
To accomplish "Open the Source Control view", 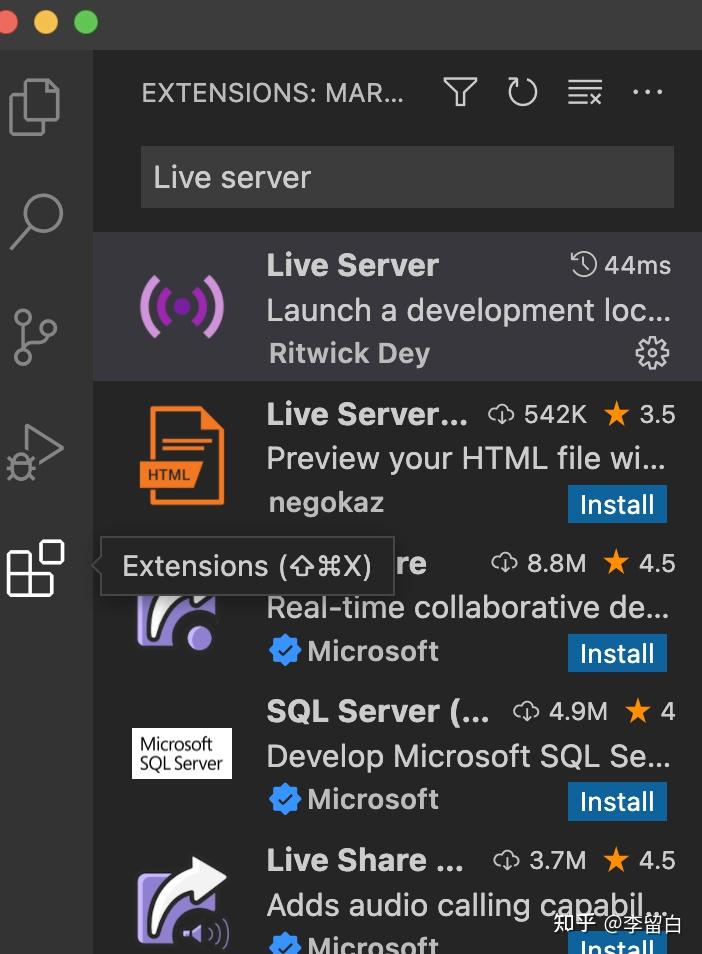I will click(36, 337).
